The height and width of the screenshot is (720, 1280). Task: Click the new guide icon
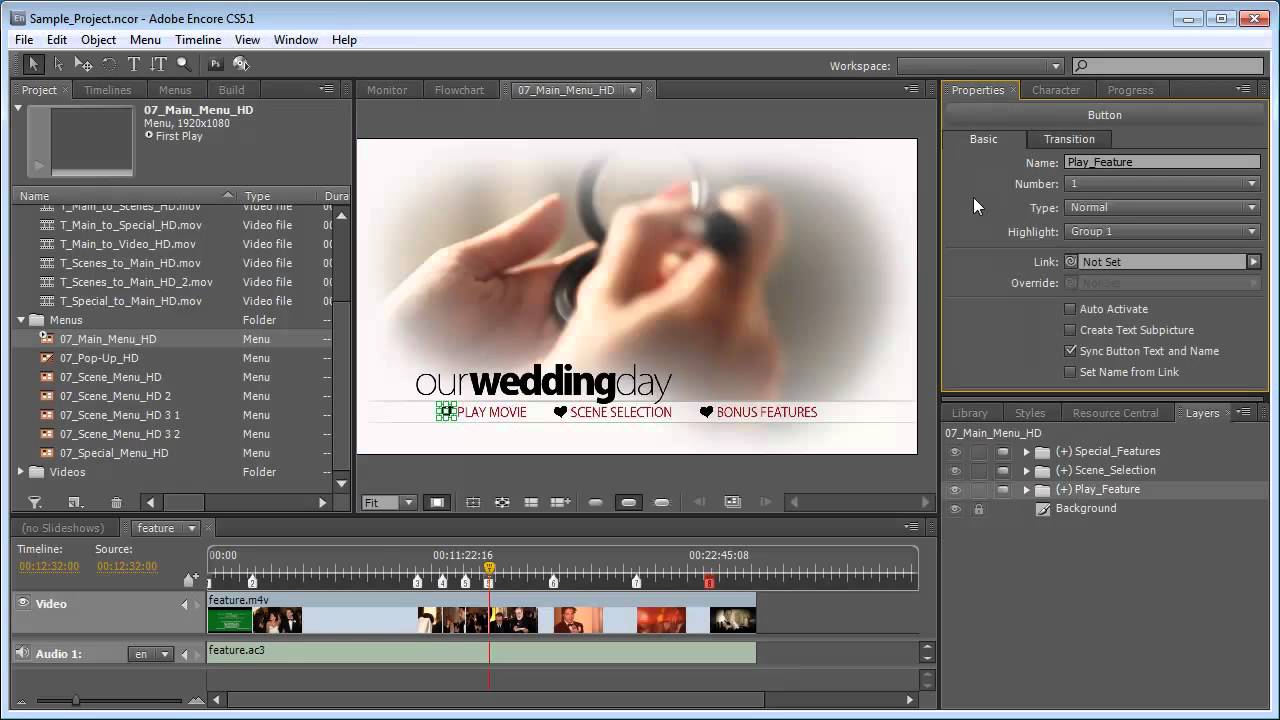click(560, 502)
